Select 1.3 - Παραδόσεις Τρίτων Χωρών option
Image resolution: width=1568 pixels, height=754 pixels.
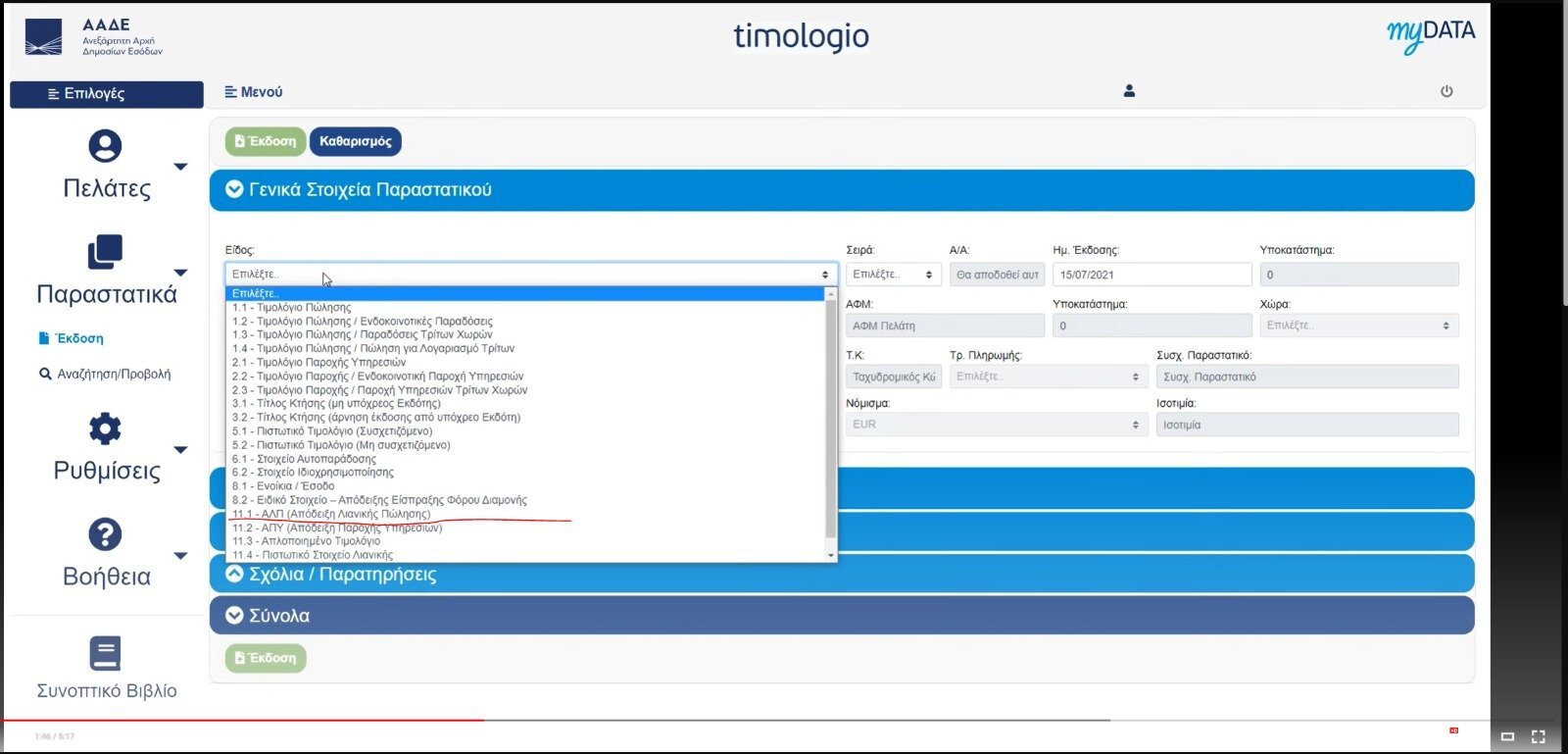pos(526,334)
